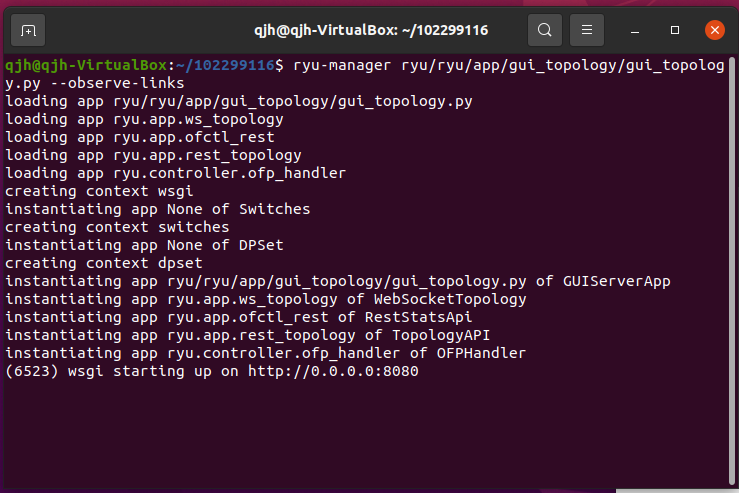Open the hamburger menu
Viewport: 739px width, 493px height.
click(588, 30)
